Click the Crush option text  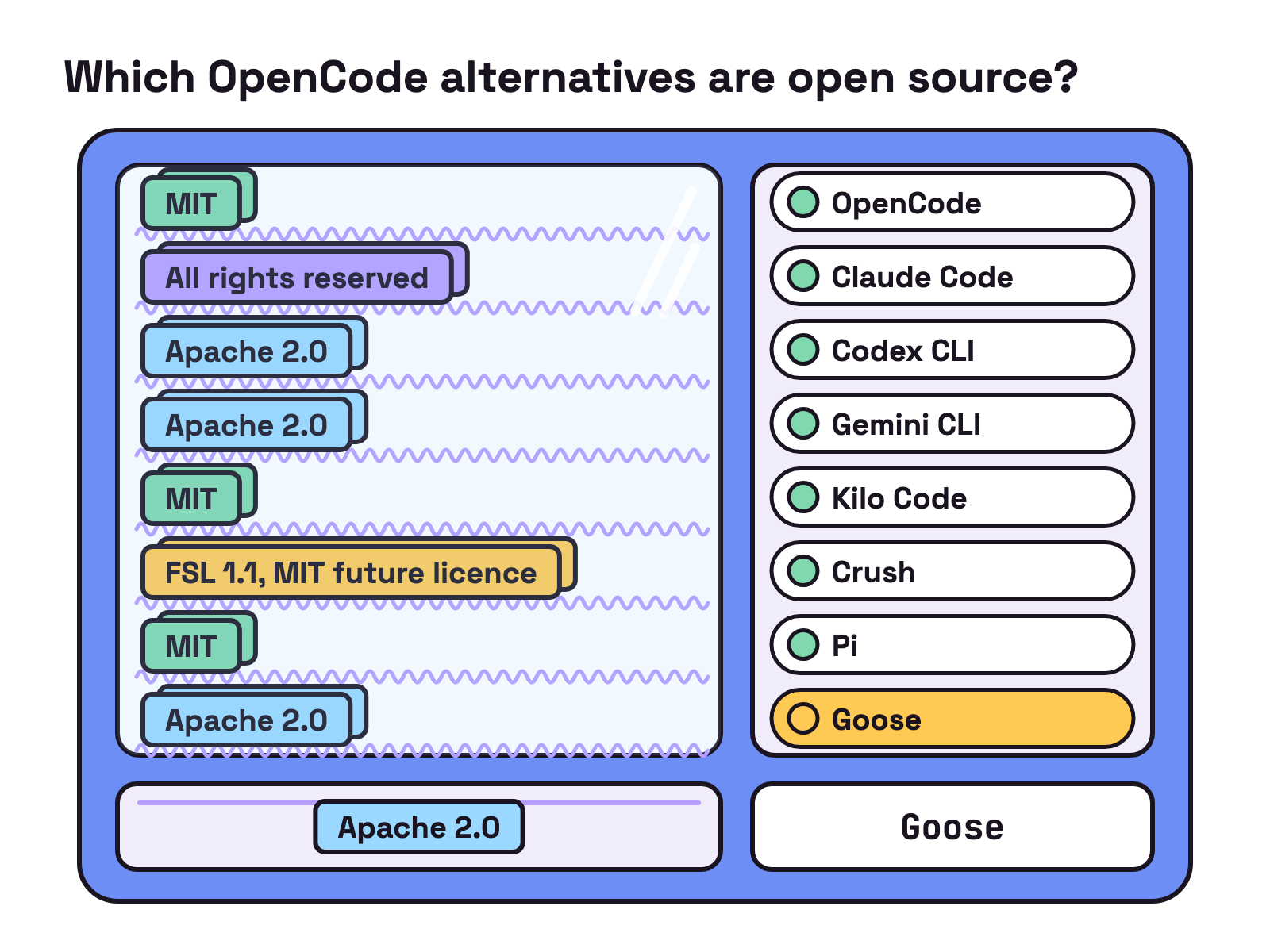pyautogui.click(x=873, y=572)
